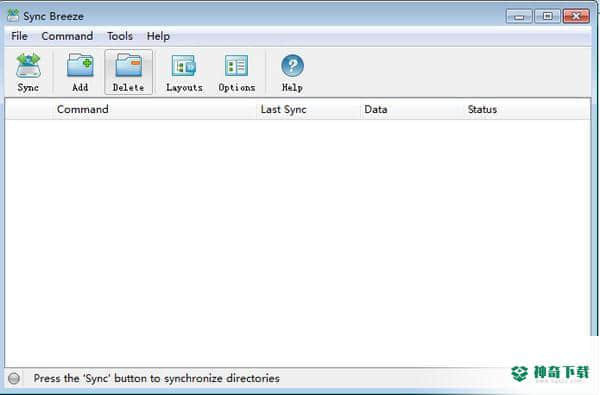Click the Sync toolbar icon
600x395 pixels.
[28, 72]
